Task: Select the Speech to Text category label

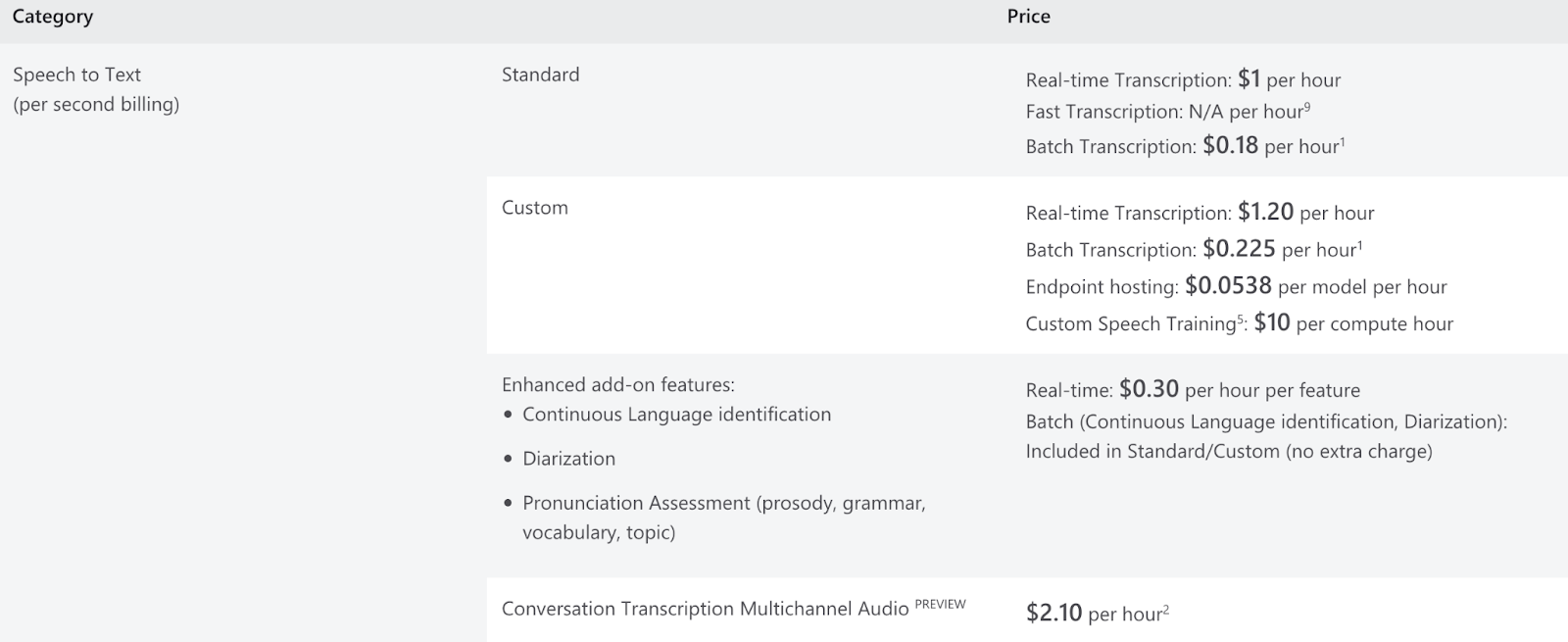Action: tap(76, 74)
